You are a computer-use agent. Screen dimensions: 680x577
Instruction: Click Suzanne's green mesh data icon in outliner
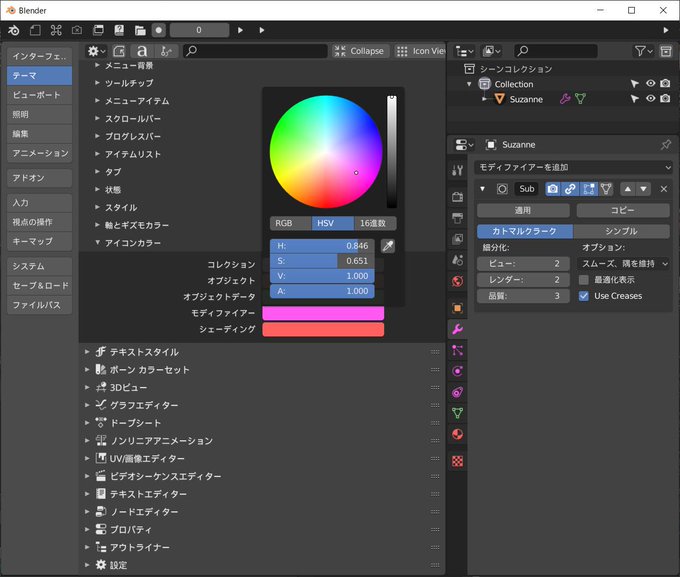pos(580,99)
